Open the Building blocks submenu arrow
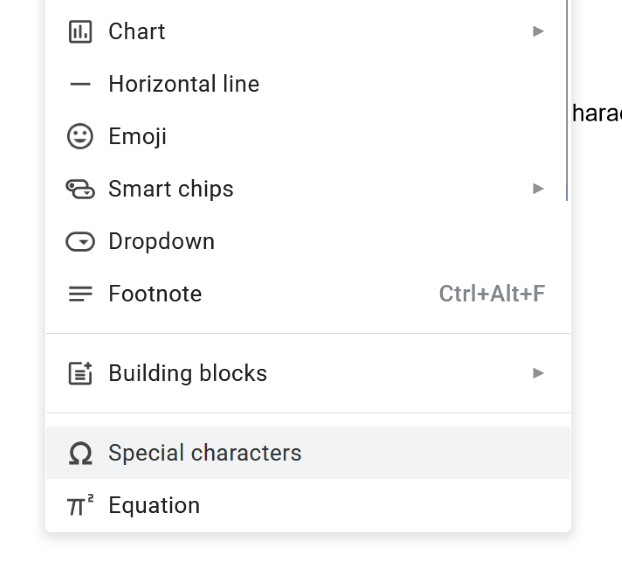Viewport: 622px width, 563px height. coord(538,374)
